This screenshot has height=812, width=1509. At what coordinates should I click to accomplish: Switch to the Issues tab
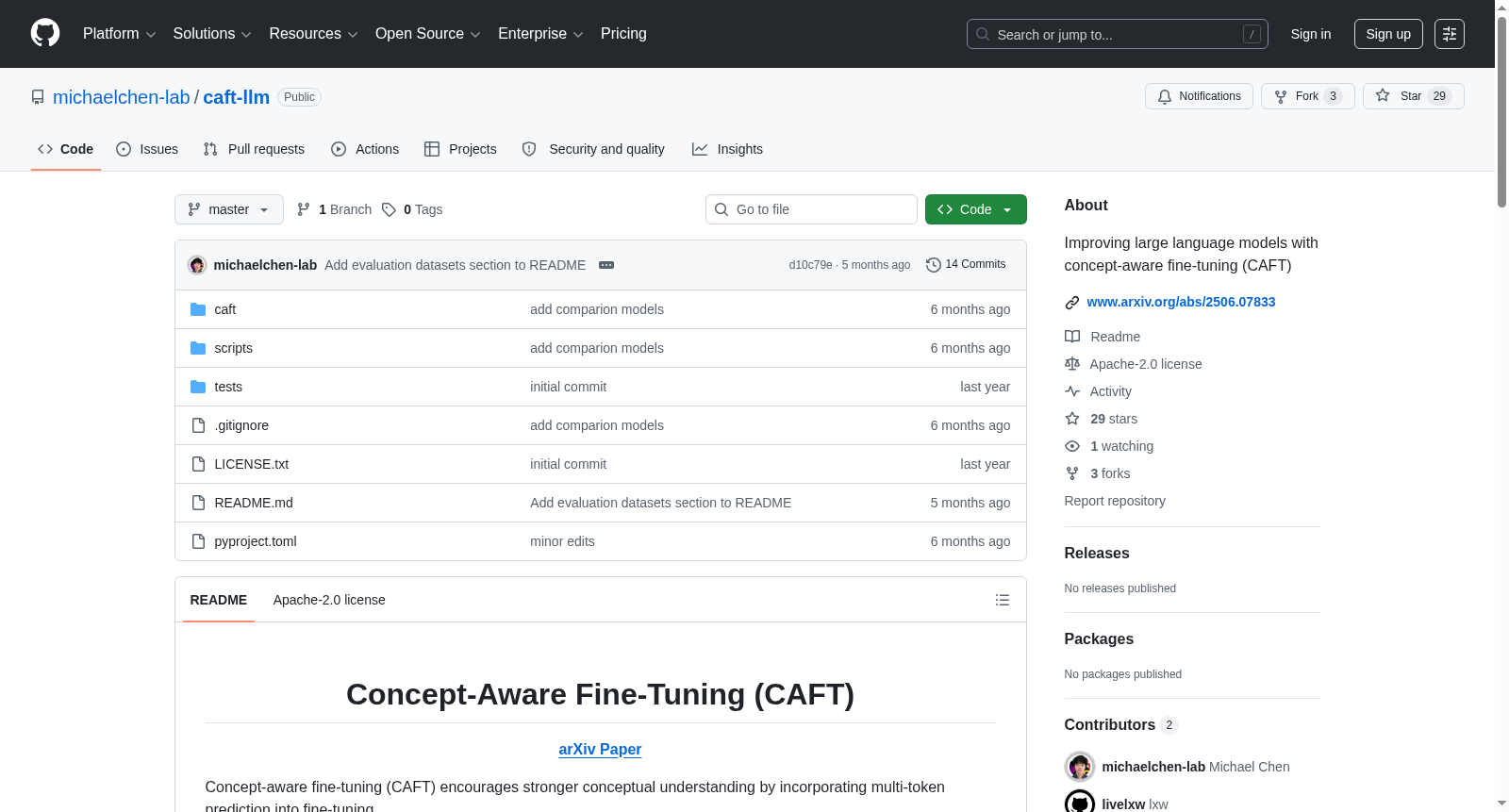pyautogui.click(x=147, y=149)
